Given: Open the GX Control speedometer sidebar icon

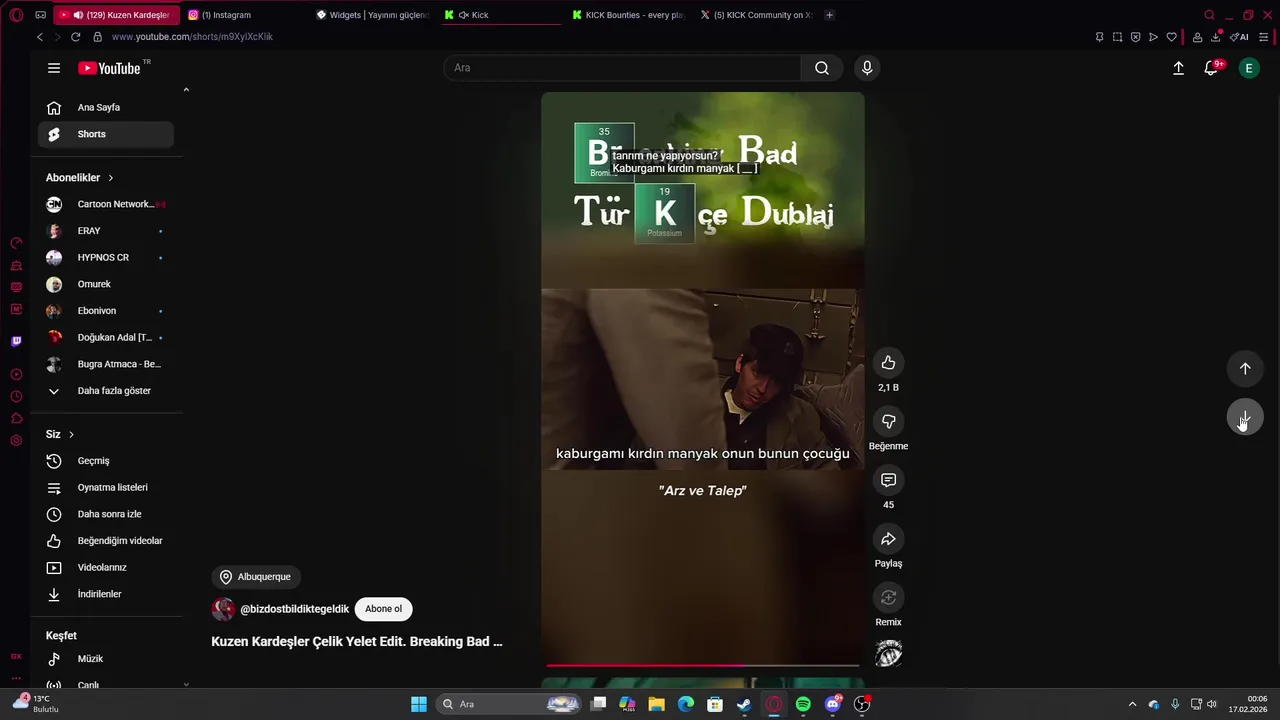Looking at the screenshot, I should tap(16, 243).
